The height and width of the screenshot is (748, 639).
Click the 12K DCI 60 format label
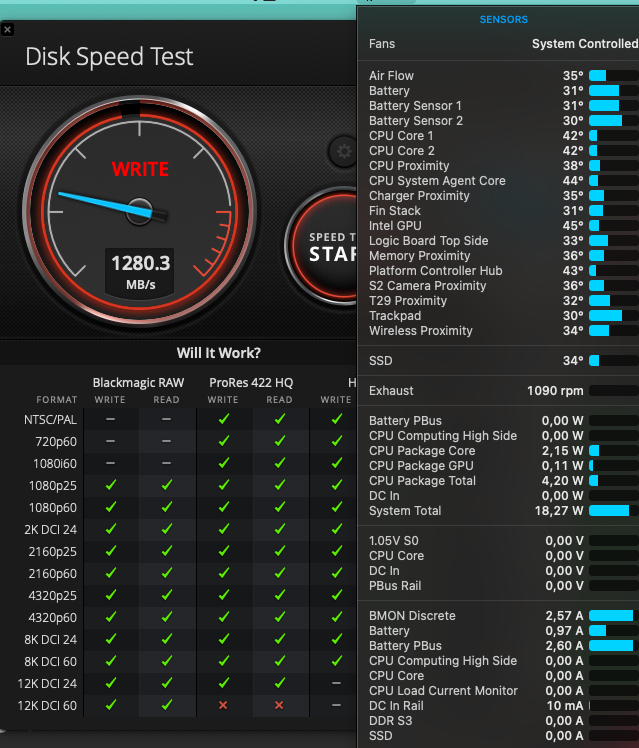pos(47,706)
